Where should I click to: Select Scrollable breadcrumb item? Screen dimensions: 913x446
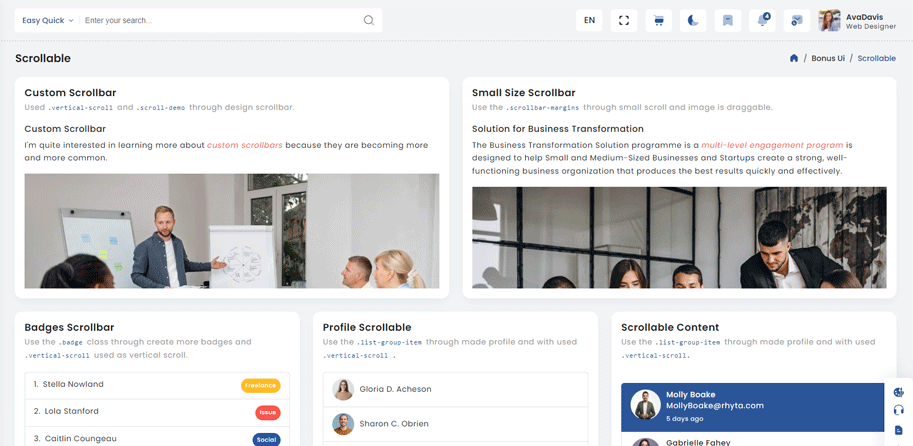pos(876,58)
